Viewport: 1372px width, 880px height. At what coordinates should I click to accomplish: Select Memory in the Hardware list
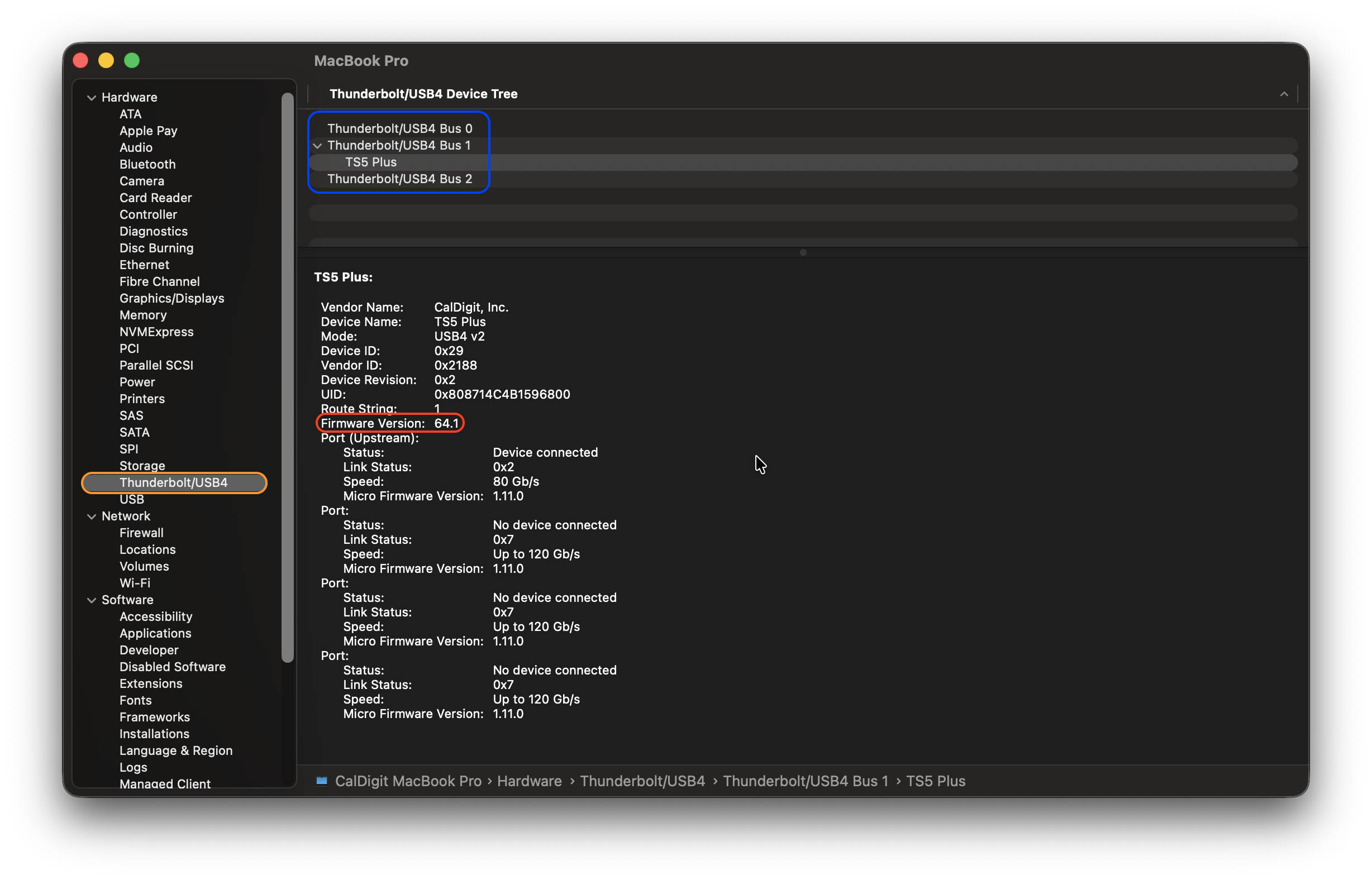tap(143, 315)
